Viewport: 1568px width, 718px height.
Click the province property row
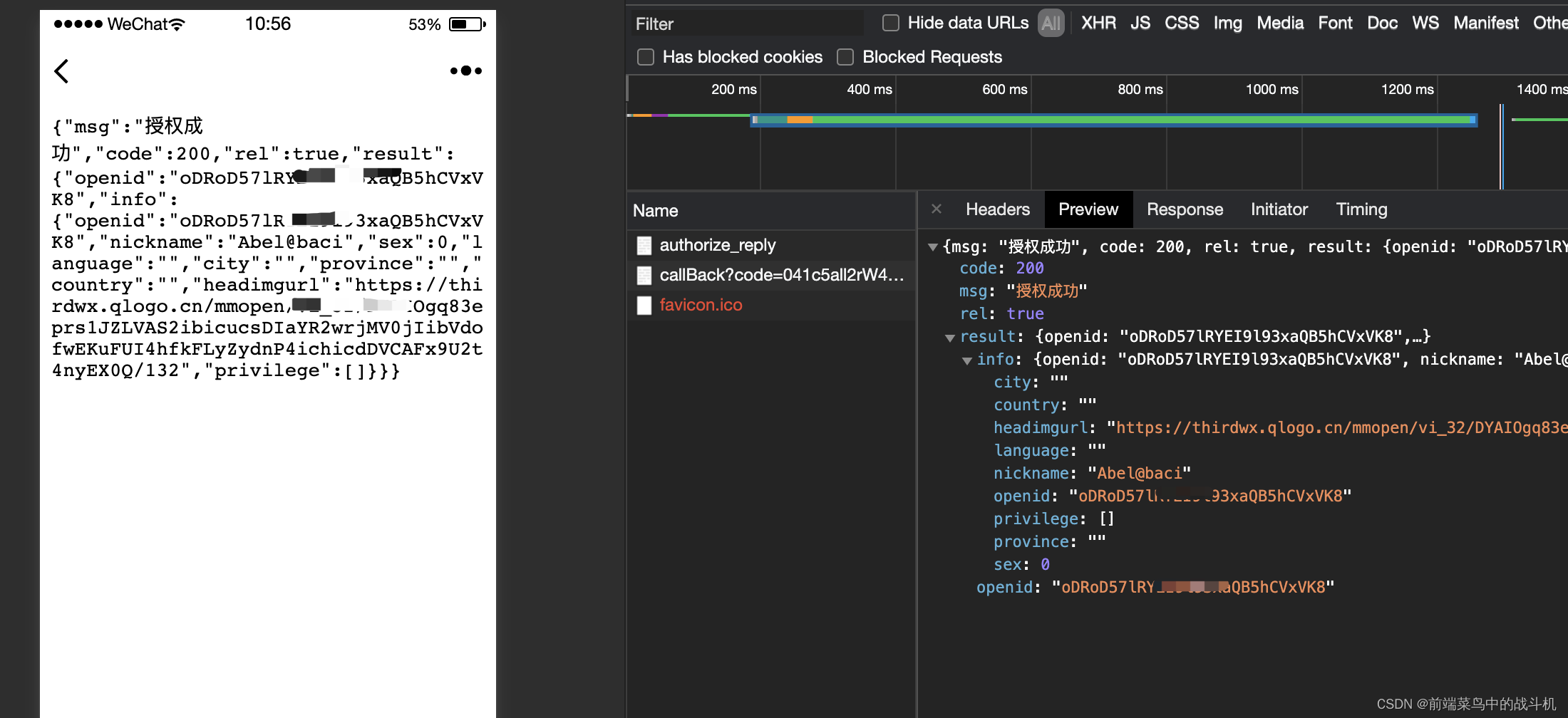coord(1049,541)
